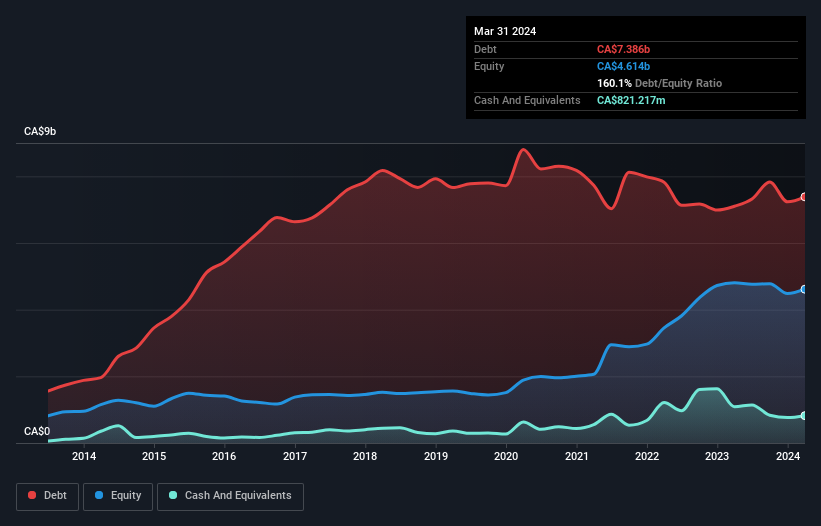This screenshot has width=821, height=526.
Task: Click the 2014 x-axis label
Action: point(84,456)
